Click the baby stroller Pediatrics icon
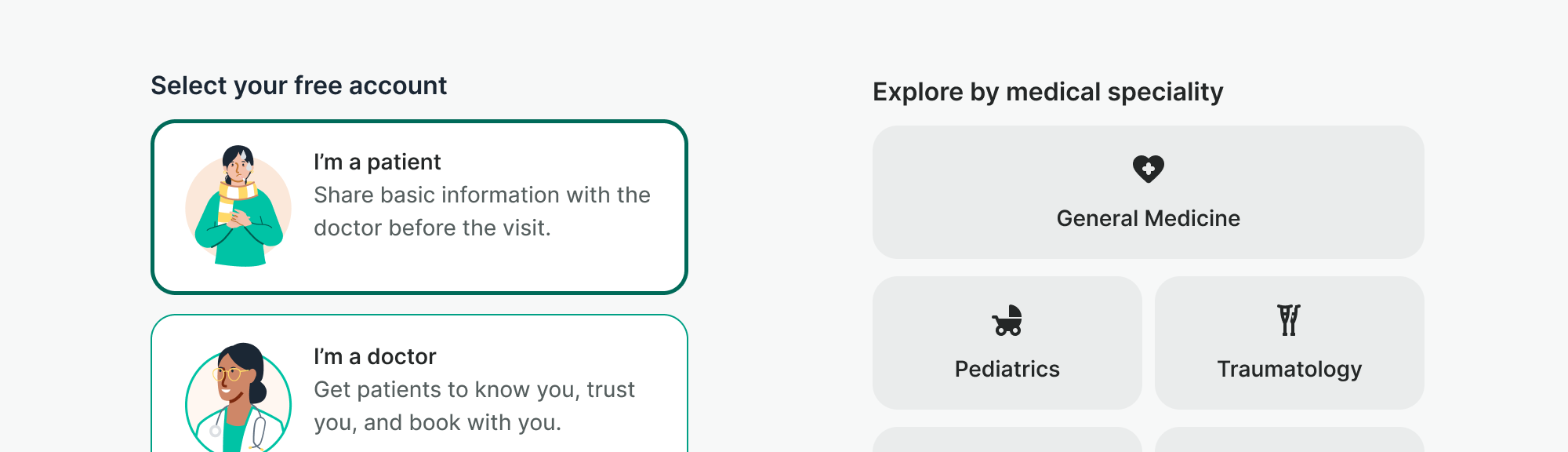The image size is (1568, 452). click(1007, 320)
